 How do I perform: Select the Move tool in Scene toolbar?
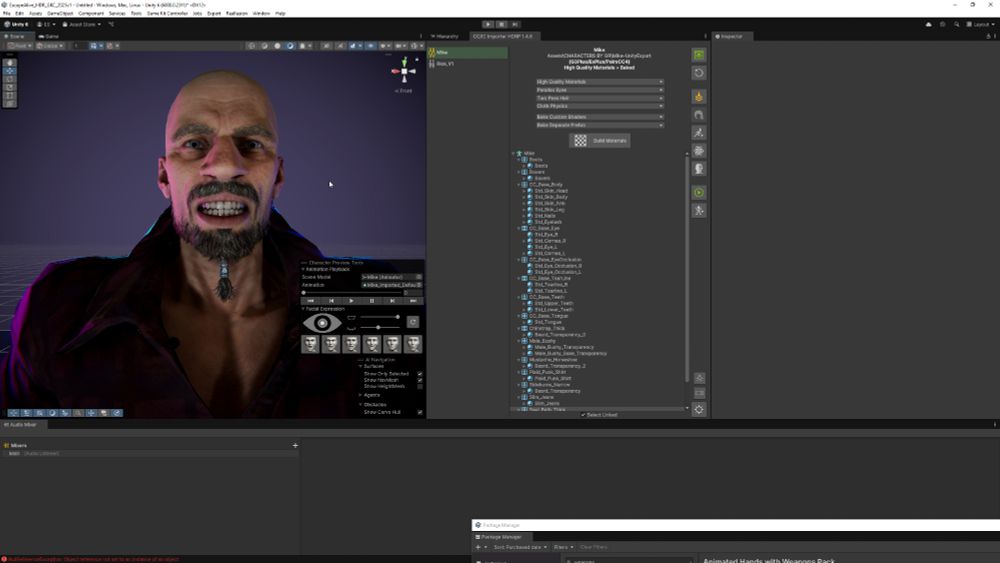tap(10, 71)
